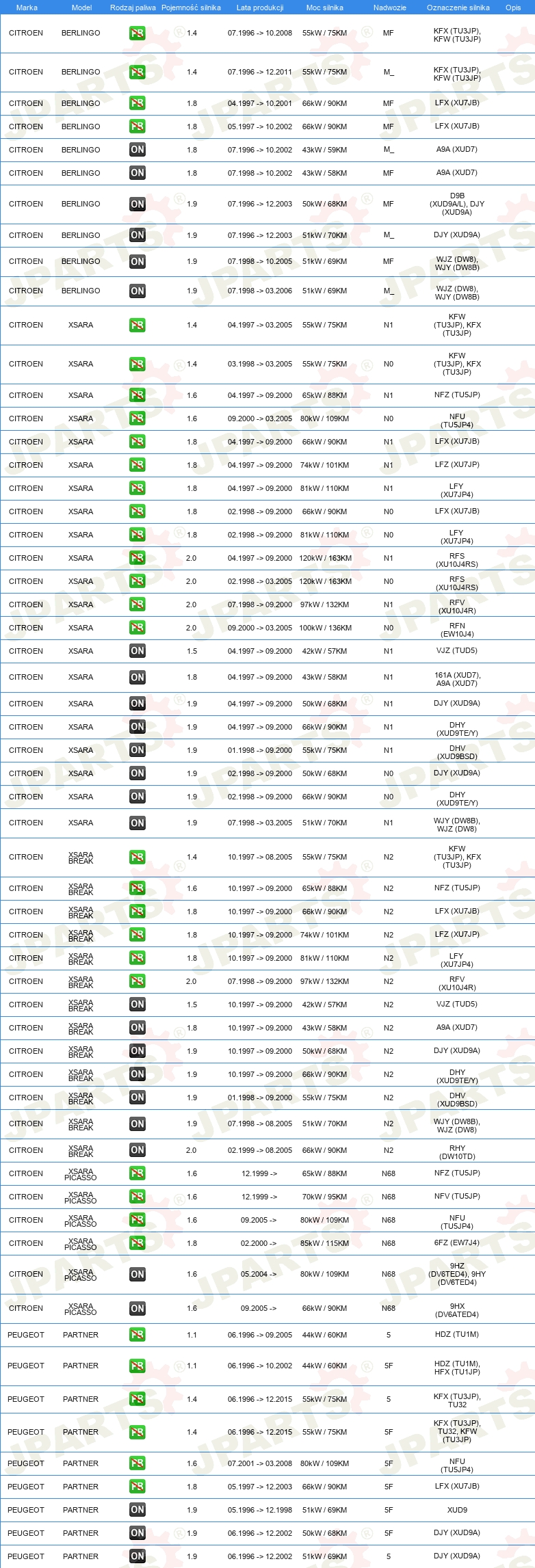535x1568 pixels.
Task: Click diesel ON icon in Xsara Break A9A (XUD7) row
Action: point(138,1028)
